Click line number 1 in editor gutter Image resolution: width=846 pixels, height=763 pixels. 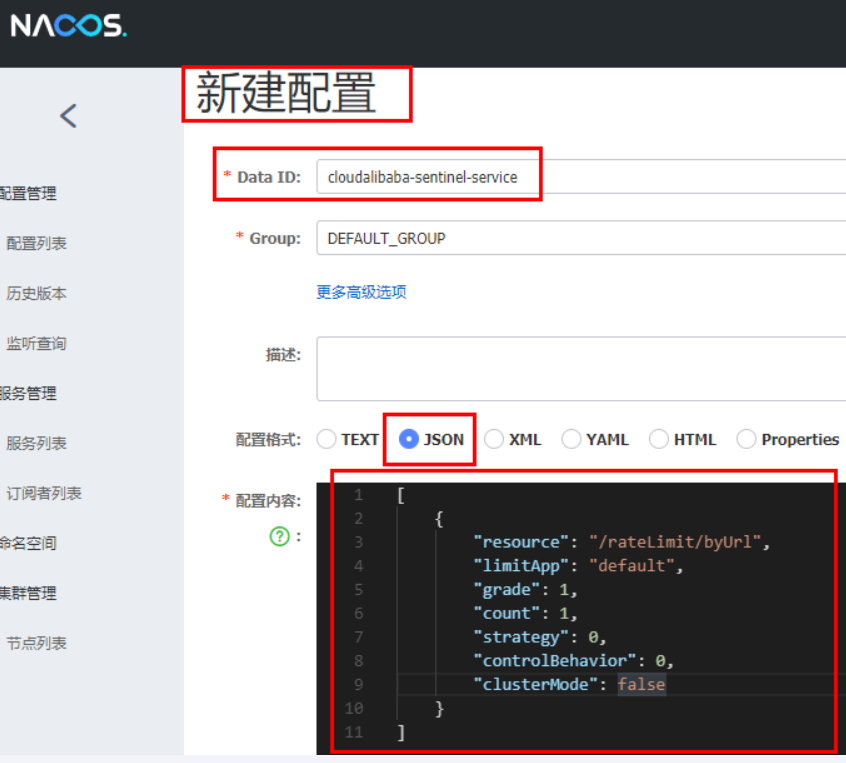point(358,494)
